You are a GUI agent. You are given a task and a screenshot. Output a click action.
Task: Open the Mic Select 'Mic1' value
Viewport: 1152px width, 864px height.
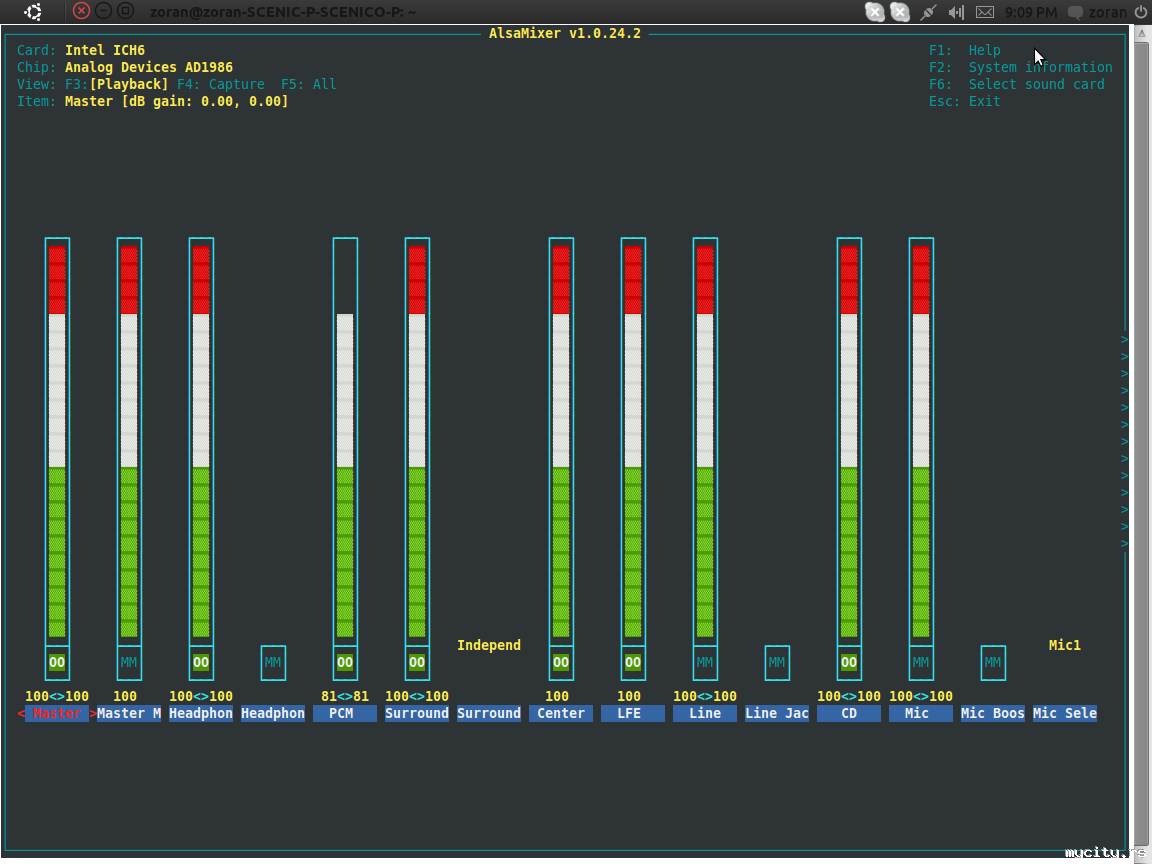[x=1064, y=645]
